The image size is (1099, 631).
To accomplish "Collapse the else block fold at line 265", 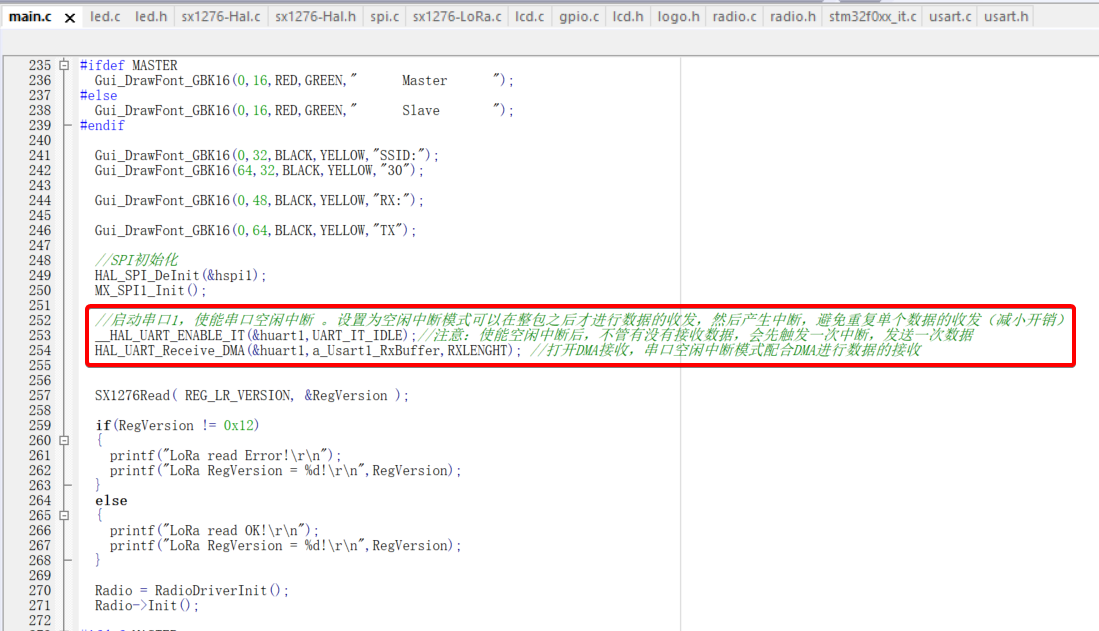I will point(65,516).
